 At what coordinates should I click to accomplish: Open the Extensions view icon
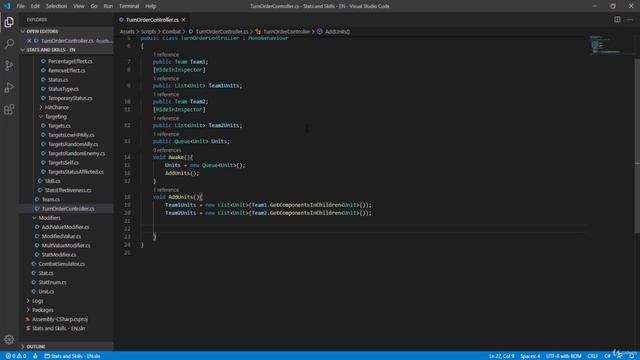[9, 109]
